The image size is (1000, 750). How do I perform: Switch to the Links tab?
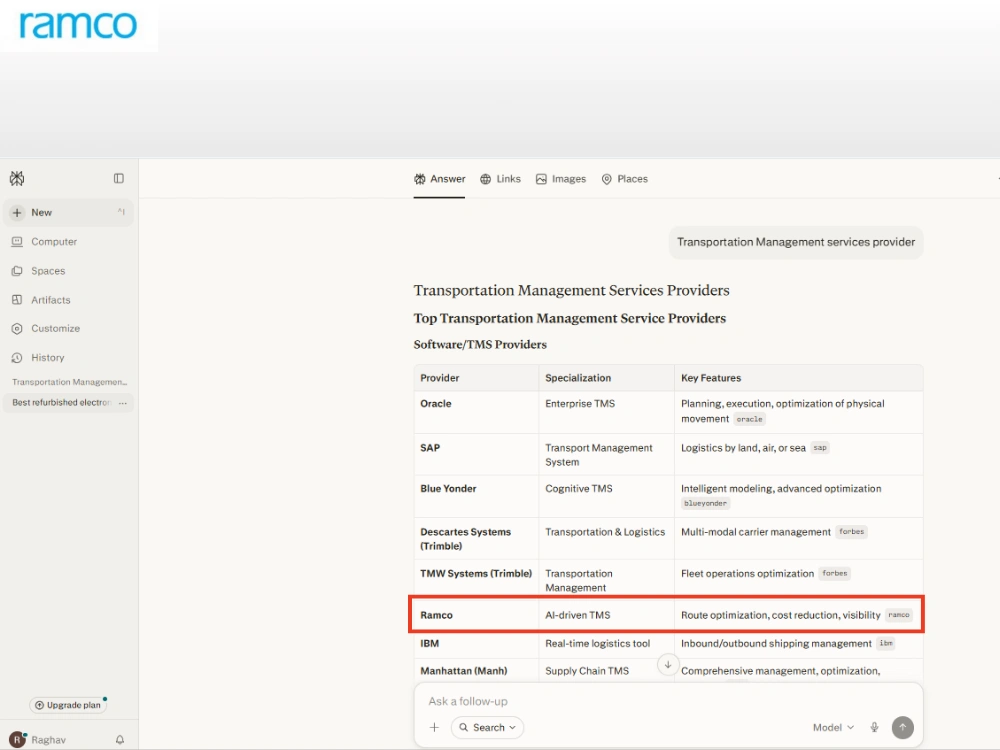pos(501,179)
